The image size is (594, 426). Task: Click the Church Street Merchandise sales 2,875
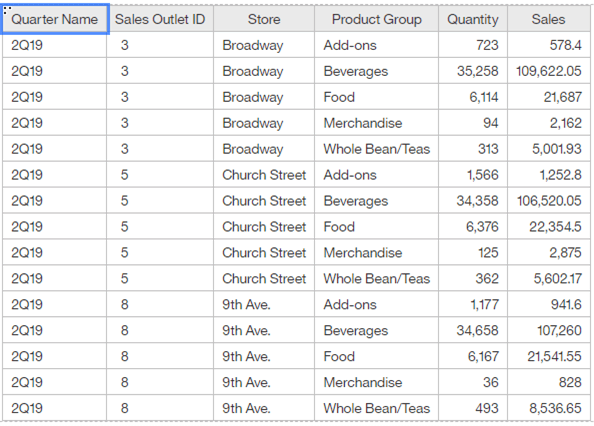coord(549,253)
